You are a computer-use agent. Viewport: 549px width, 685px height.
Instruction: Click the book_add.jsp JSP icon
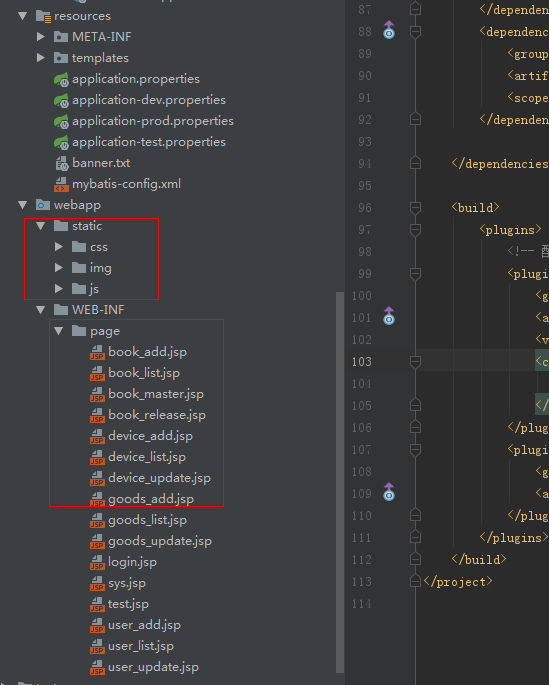click(97, 352)
